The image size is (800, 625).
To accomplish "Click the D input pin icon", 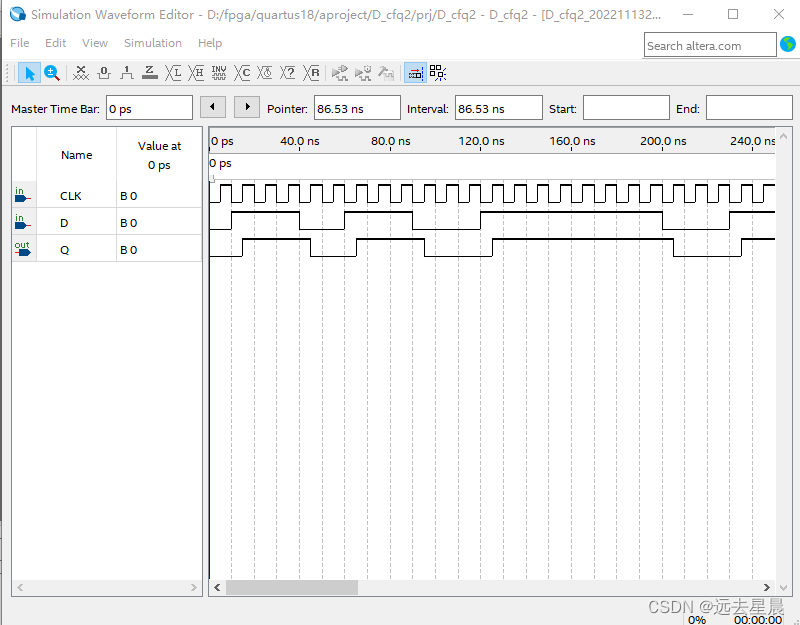I will [22, 221].
